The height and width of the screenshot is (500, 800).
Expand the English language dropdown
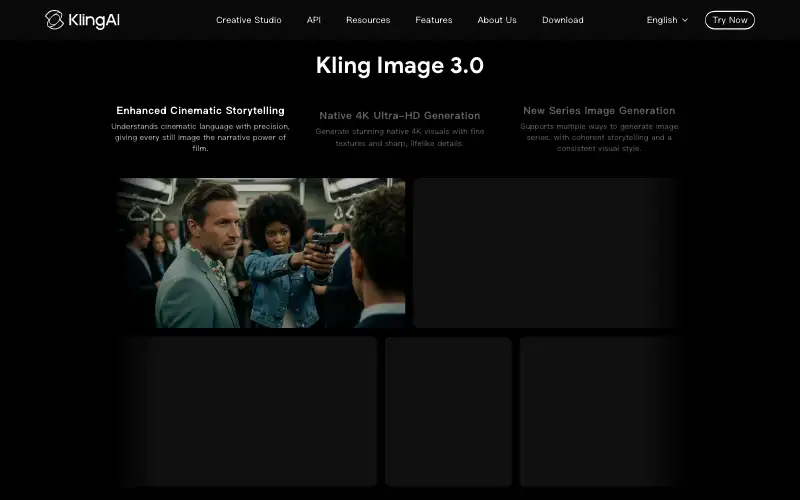pos(667,20)
